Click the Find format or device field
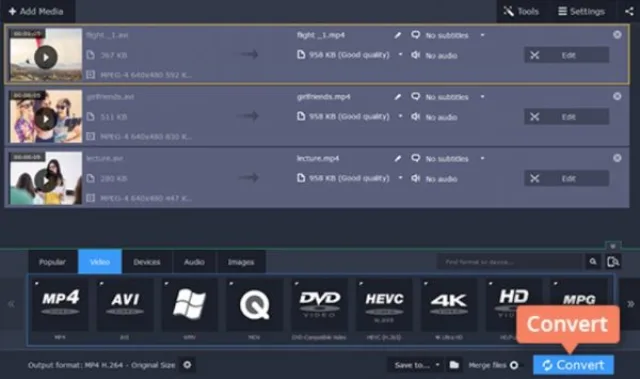 [x=510, y=262]
